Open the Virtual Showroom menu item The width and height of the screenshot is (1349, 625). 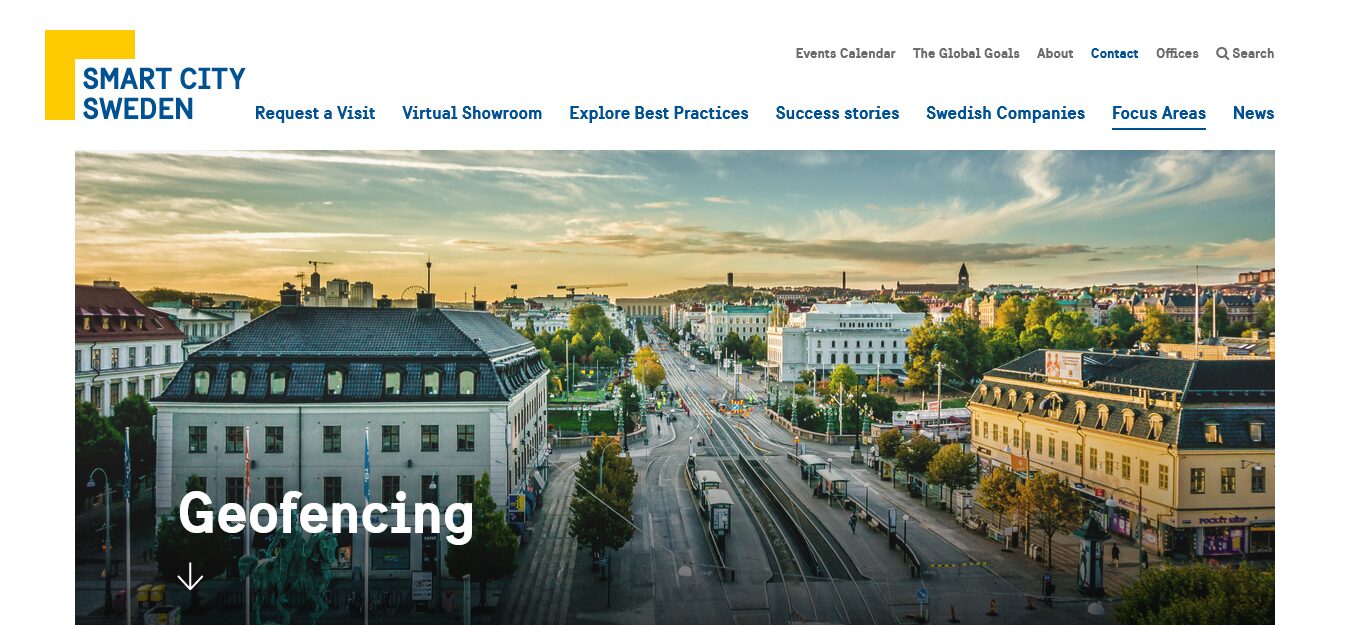click(472, 113)
